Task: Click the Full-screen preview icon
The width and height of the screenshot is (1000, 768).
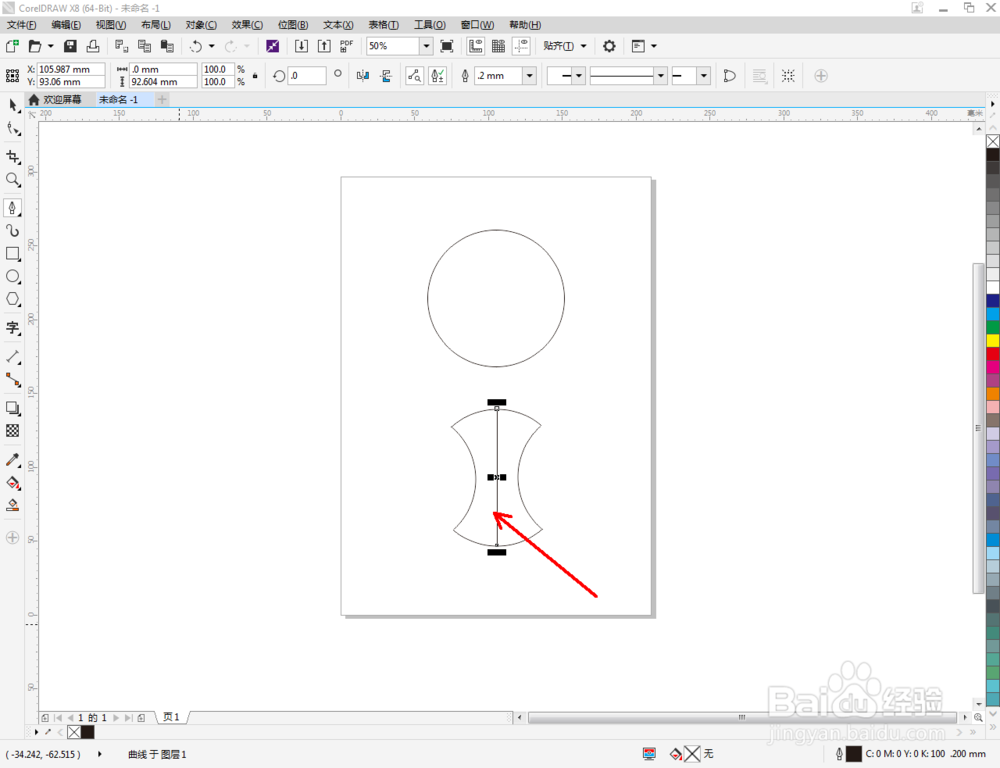Action: (447, 46)
